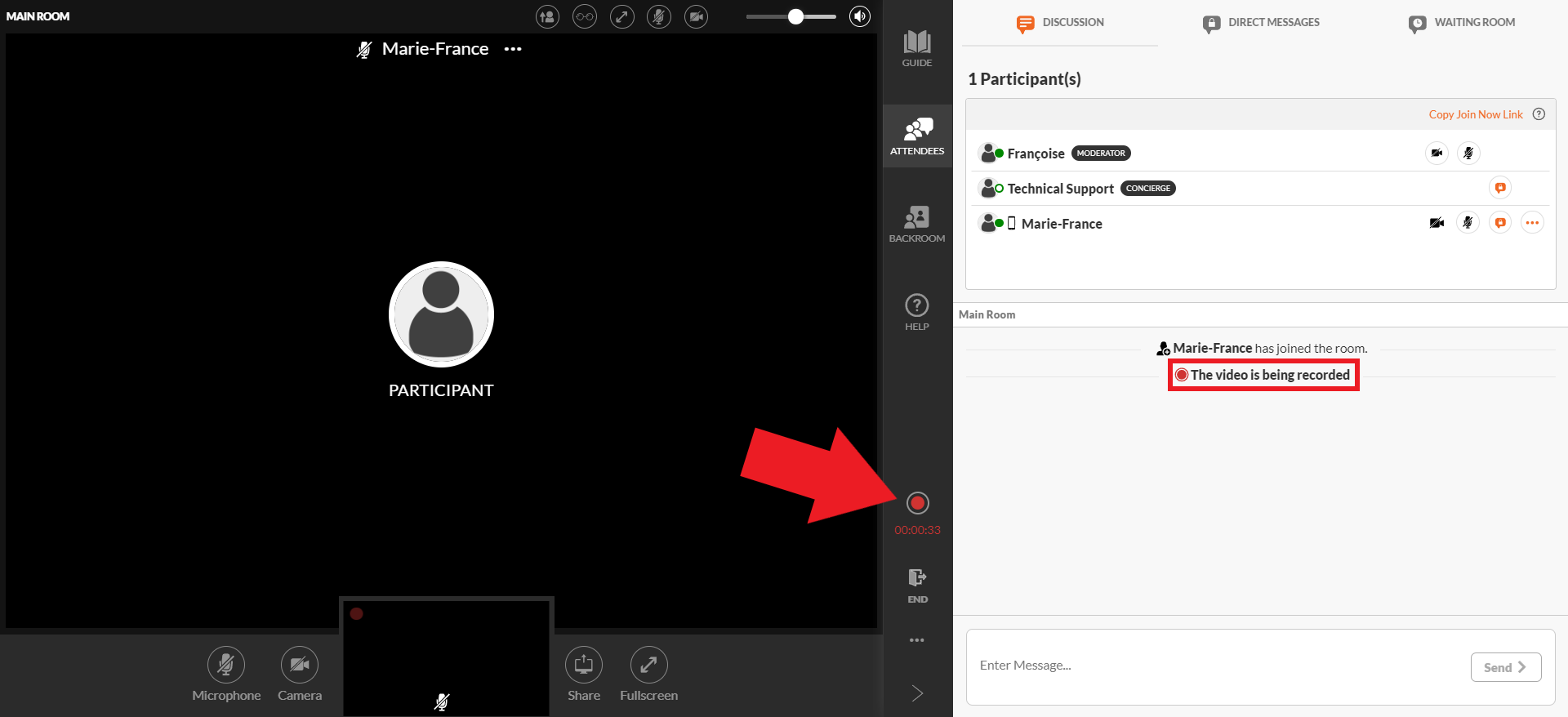Viewport: 1568px width, 717px height.
Task: Collapse the side panel with the chevron arrow
Action: click(917, 693)
